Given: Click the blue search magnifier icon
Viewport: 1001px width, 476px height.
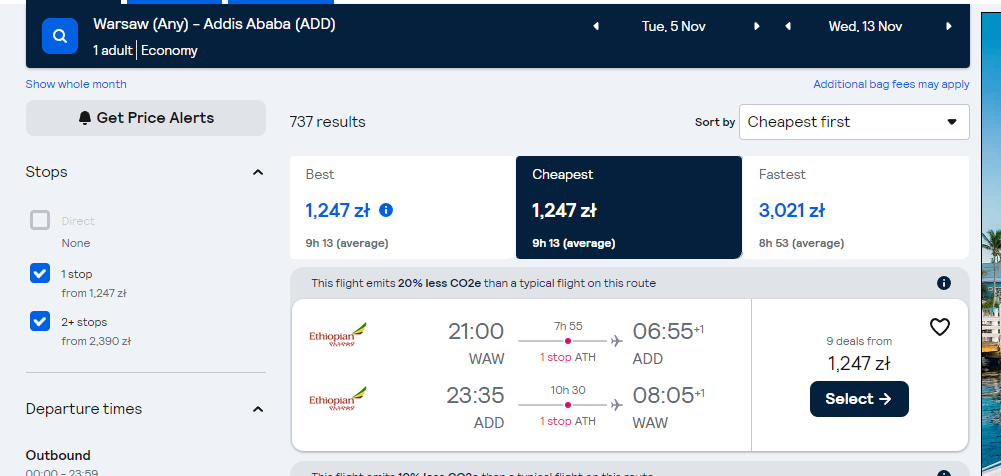Looking at the screenshot, I should [x=60, y=36].
